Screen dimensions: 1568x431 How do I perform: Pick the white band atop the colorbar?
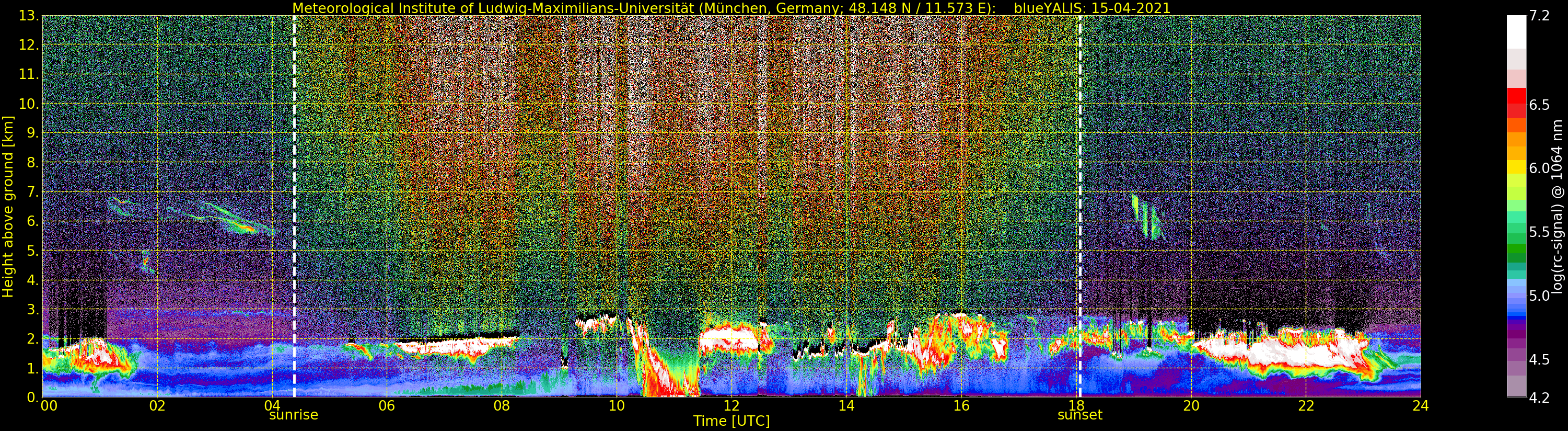coord(1516,32)
